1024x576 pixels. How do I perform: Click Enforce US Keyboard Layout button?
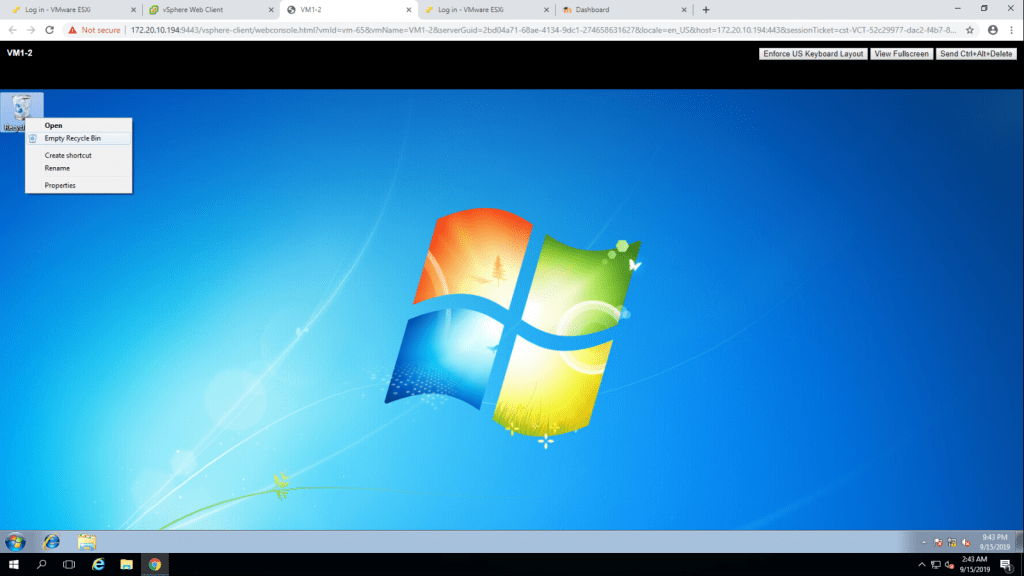pos(813,53)
